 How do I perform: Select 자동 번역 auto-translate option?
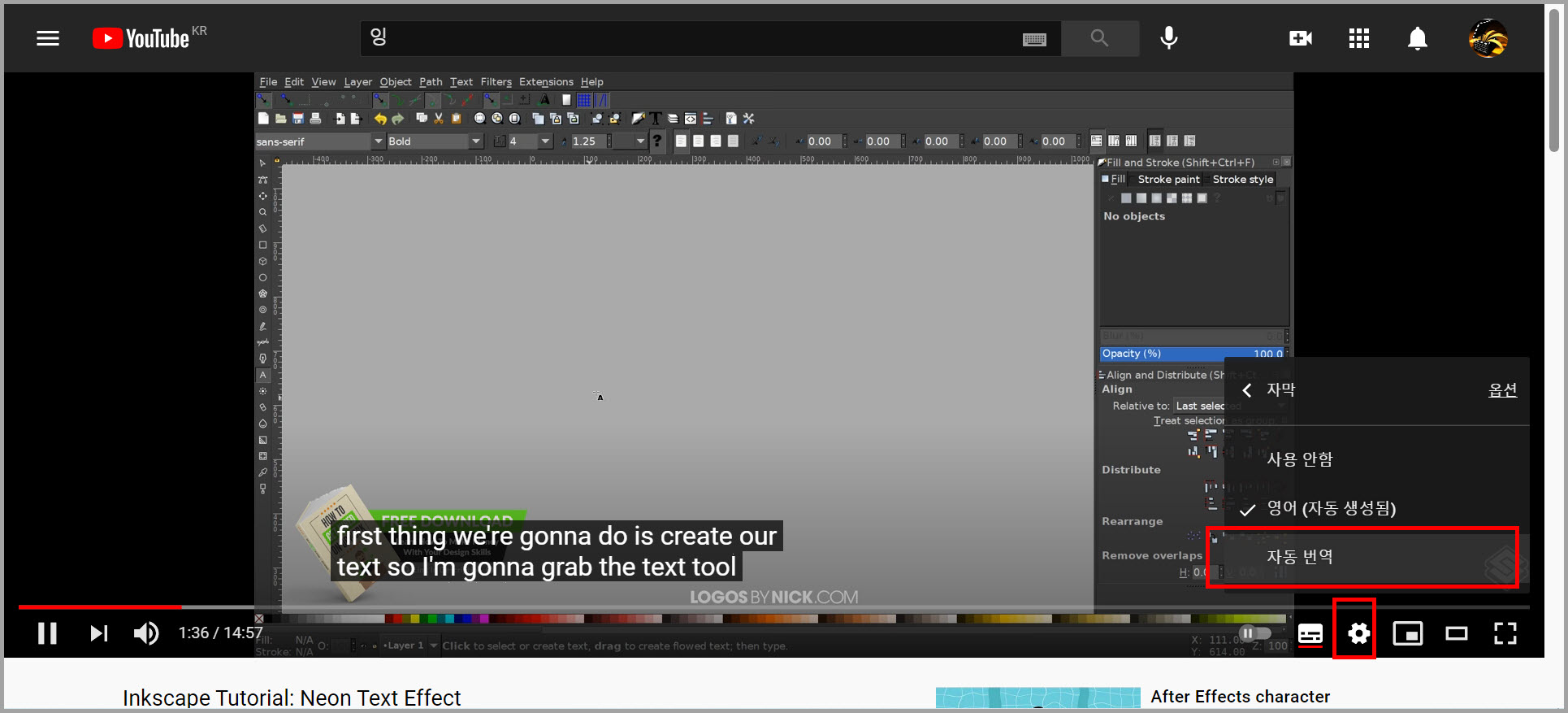[x=1377, y=557]
